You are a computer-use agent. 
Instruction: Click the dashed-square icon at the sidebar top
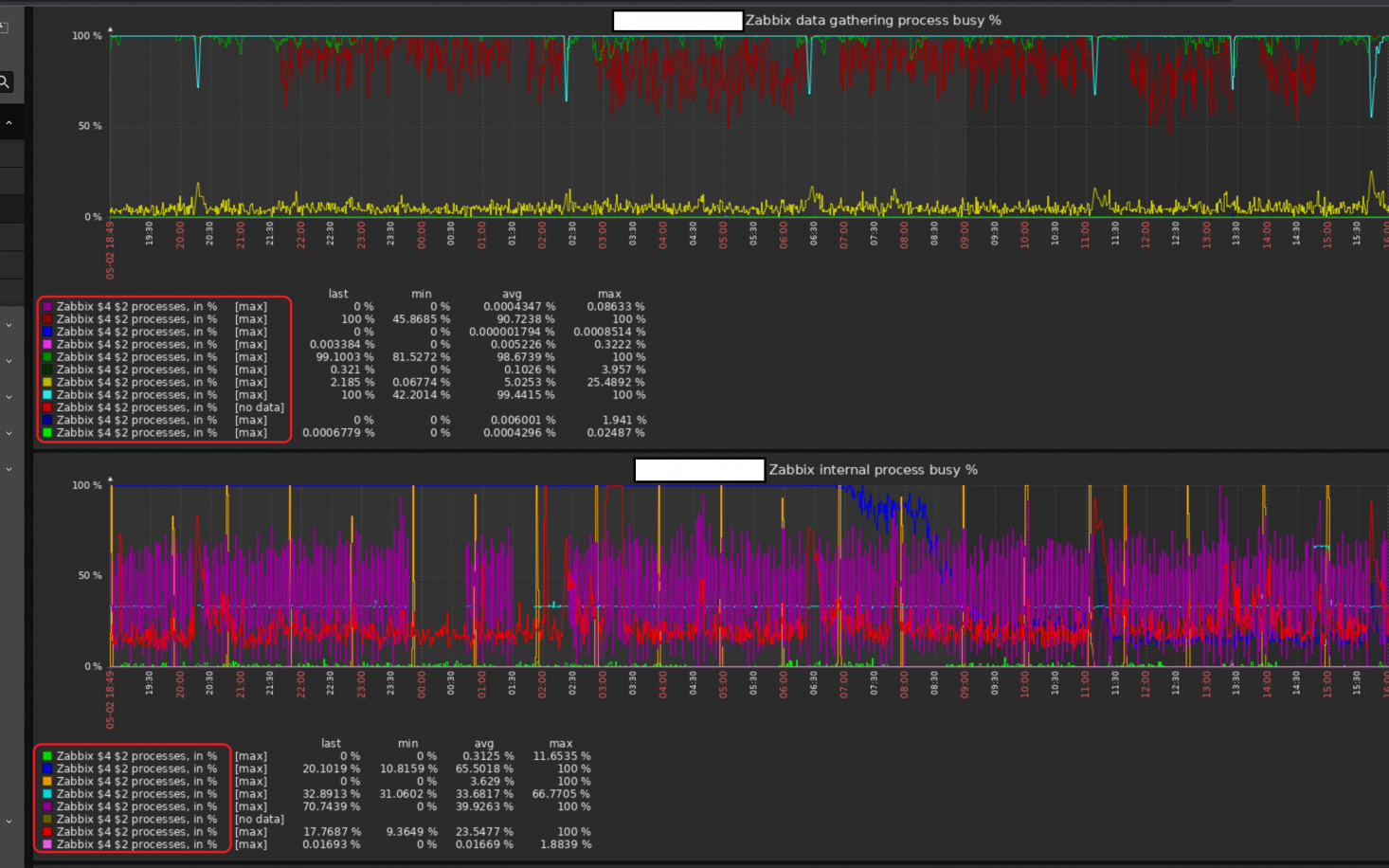(4, 27)
